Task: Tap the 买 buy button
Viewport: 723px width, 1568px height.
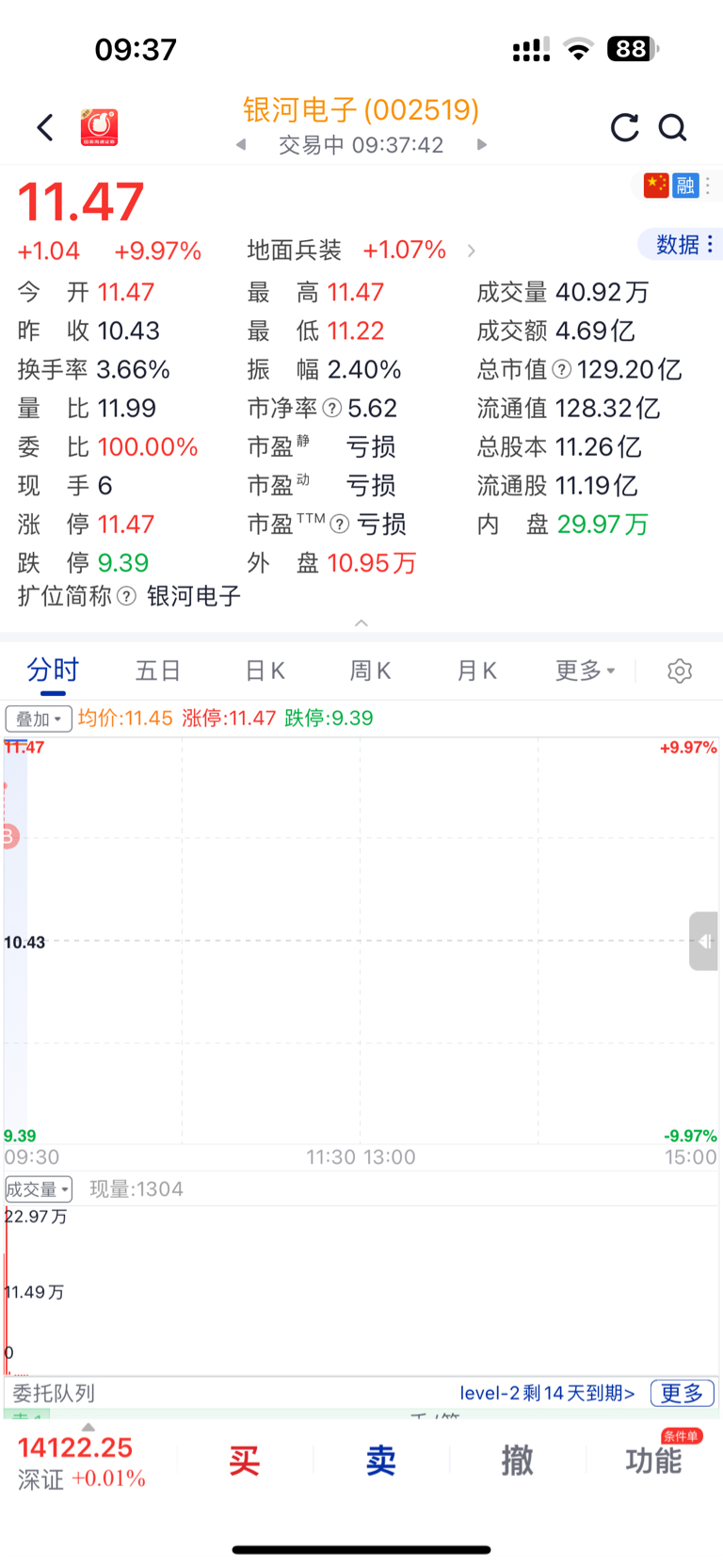Action: [x=244, y=1461]
